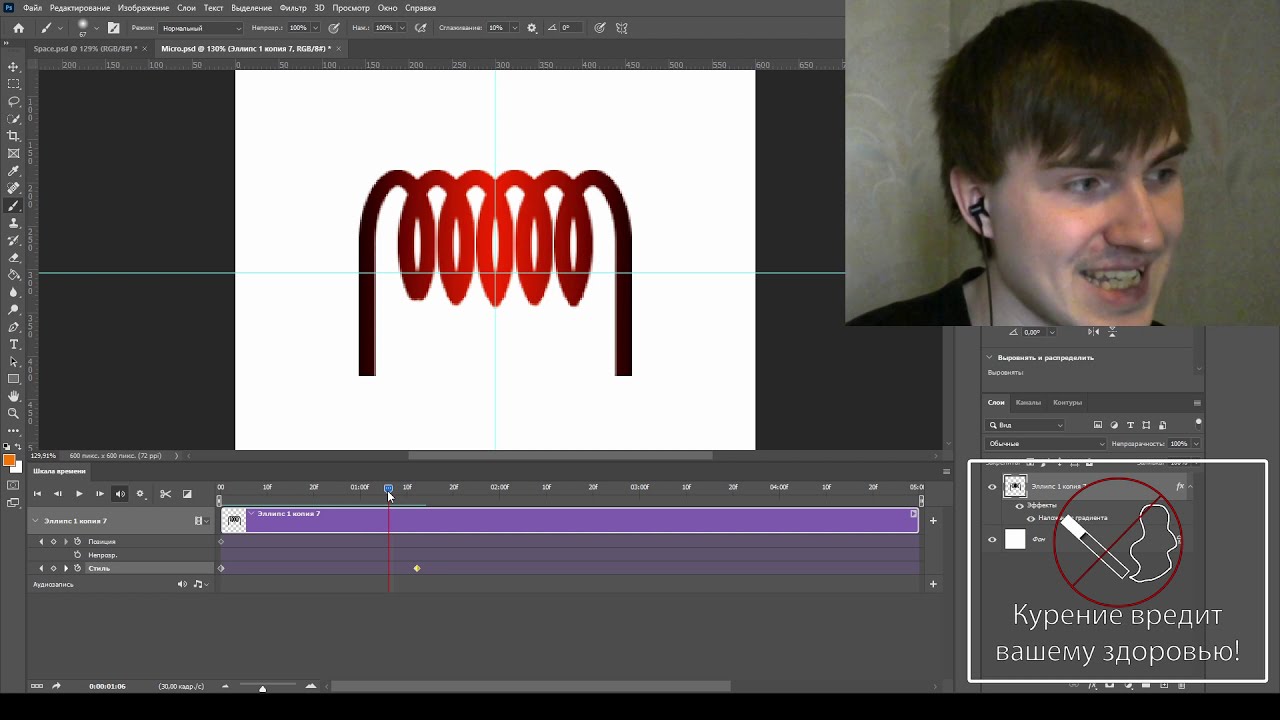The width and height of the screenshot is (1280, 720).
Task: Open the timeline transition icon
Action: (x=187, y=493)
